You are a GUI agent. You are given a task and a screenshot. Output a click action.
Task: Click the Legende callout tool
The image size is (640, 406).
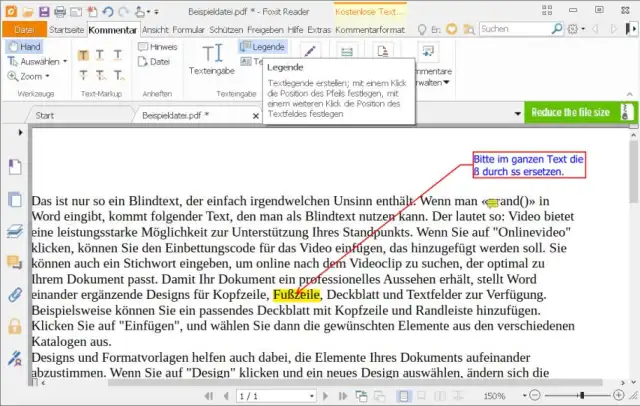(262, 47)
